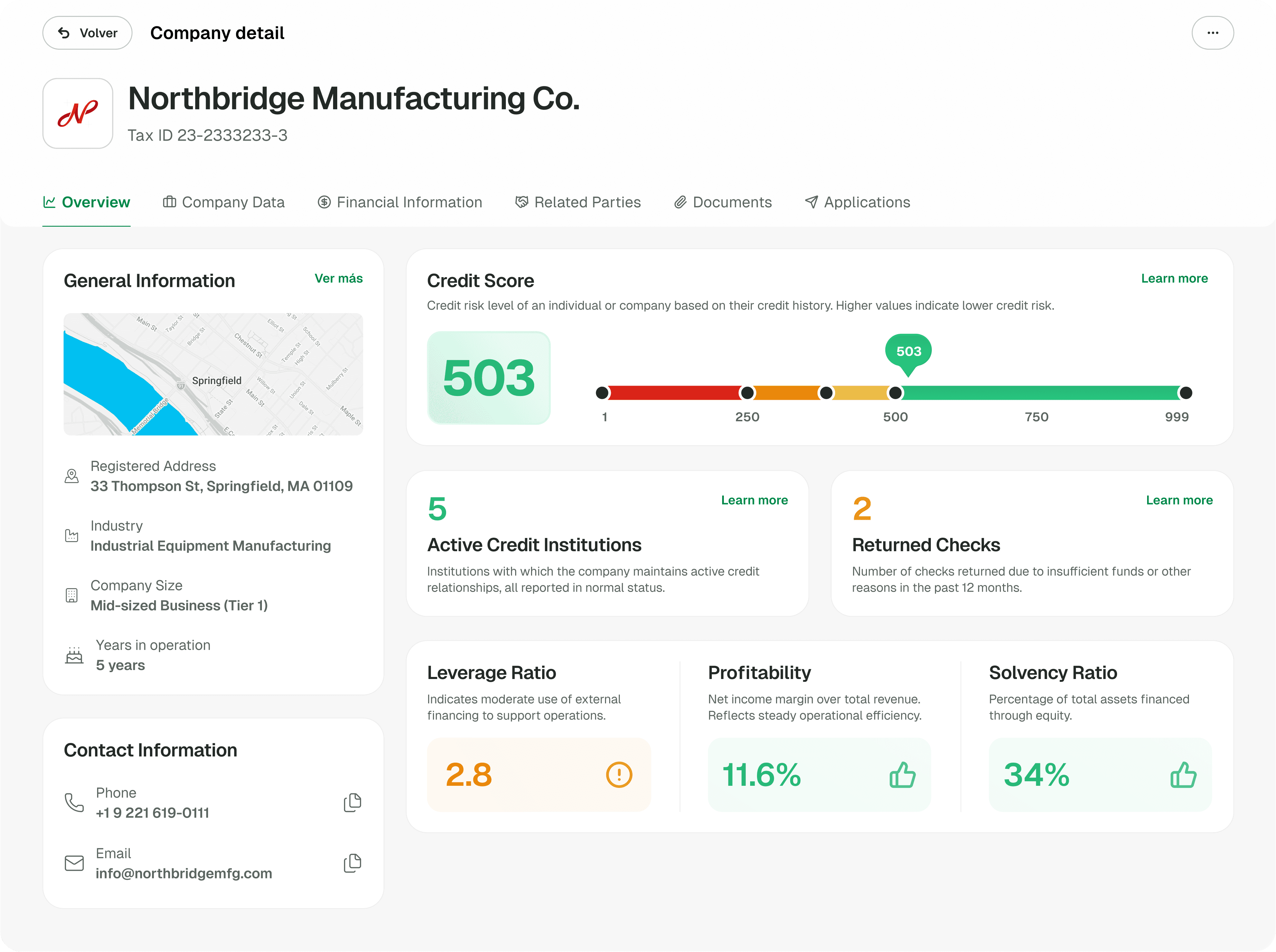Open the Financial Information tab

tap(400, 202)
